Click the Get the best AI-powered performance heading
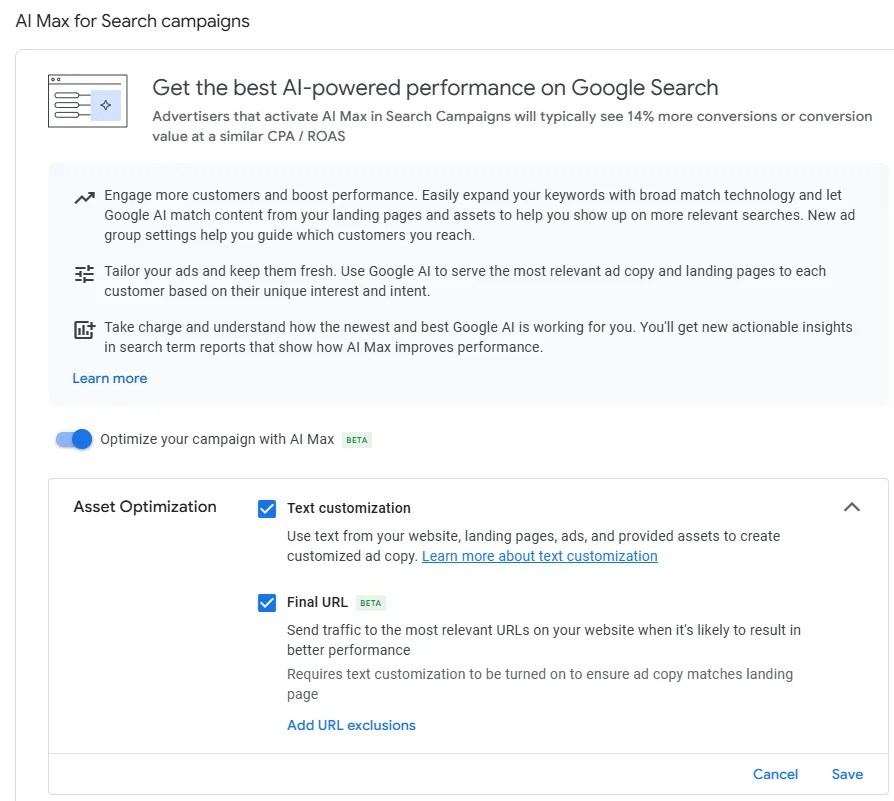This screenshot has width=894, height=801. point(435,87)
